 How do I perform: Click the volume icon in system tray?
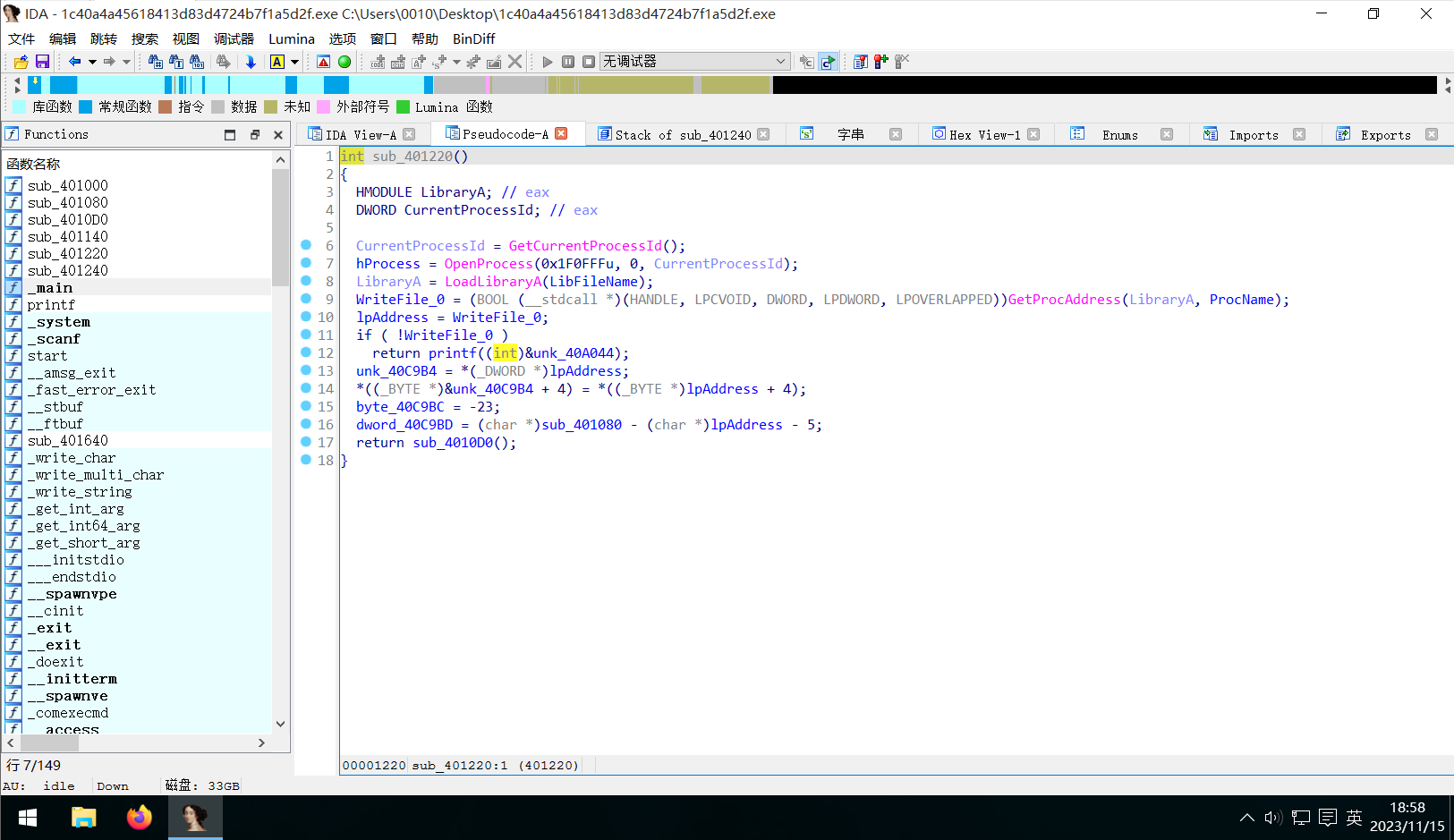pyautogui.click(x=1273, y=818)
